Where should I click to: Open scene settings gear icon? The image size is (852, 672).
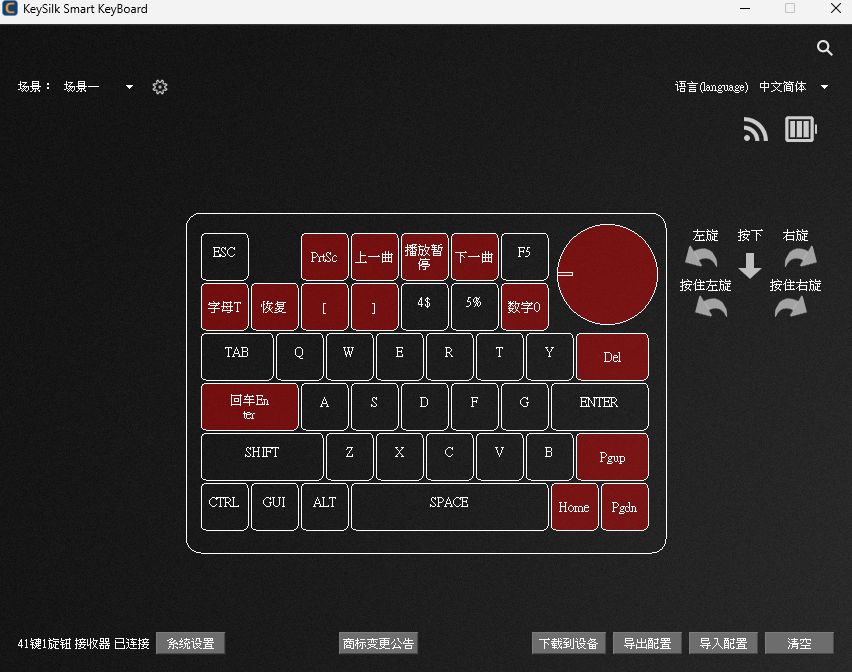[x=160, y=87]
